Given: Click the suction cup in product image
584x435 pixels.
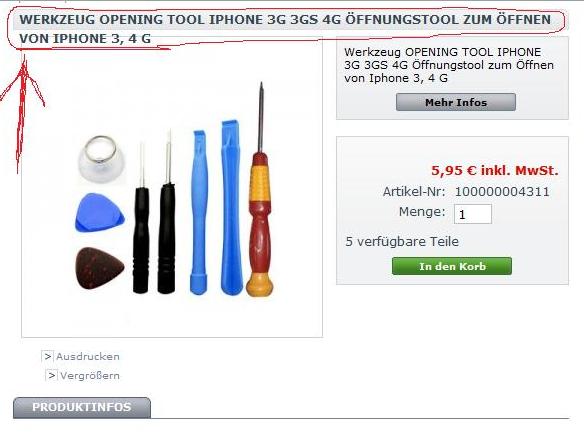Looking at the screenshot, I should click(x=101, y=158).
